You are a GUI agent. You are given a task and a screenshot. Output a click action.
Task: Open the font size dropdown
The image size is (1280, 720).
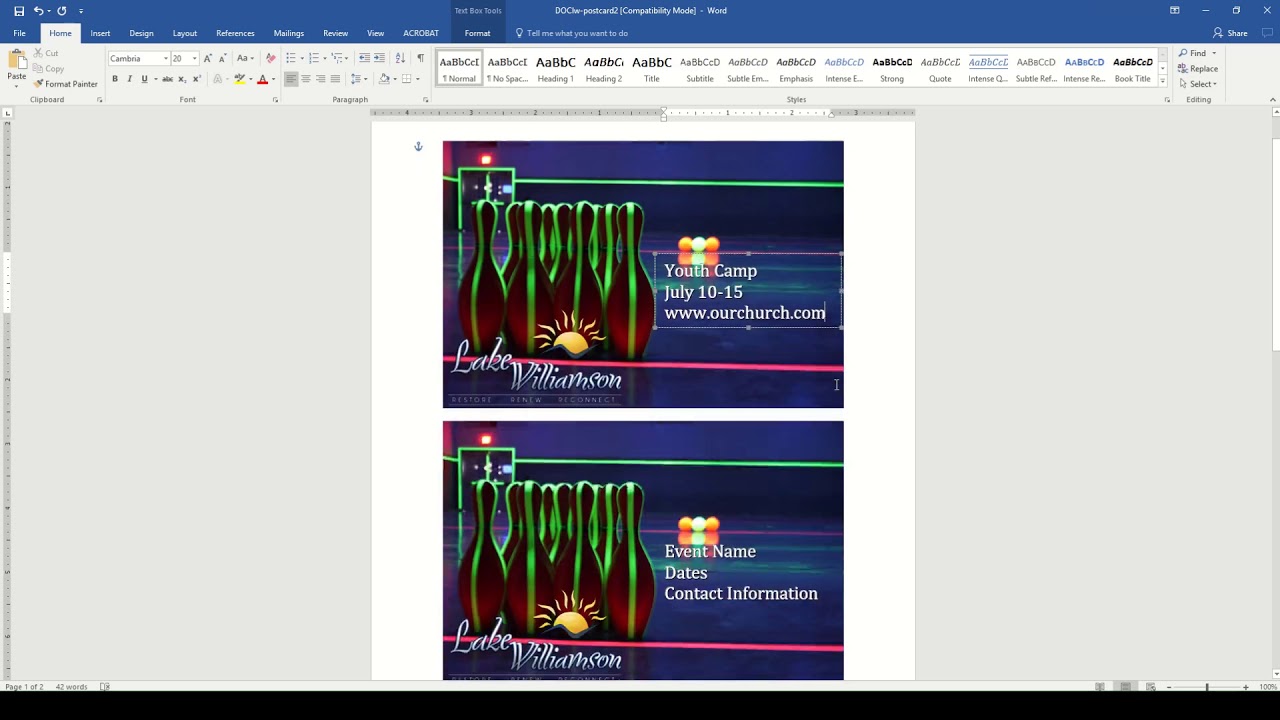coord(195,59)
